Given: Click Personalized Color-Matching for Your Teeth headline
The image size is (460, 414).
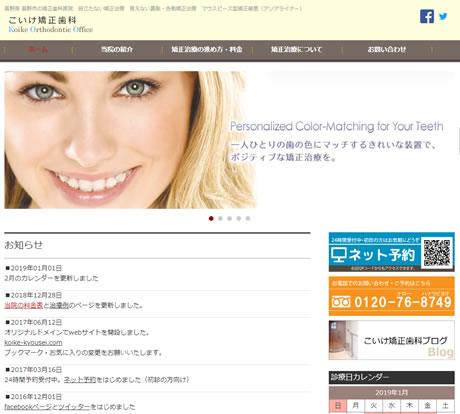Looking at the screenshot, I should (x=337, y=126).
